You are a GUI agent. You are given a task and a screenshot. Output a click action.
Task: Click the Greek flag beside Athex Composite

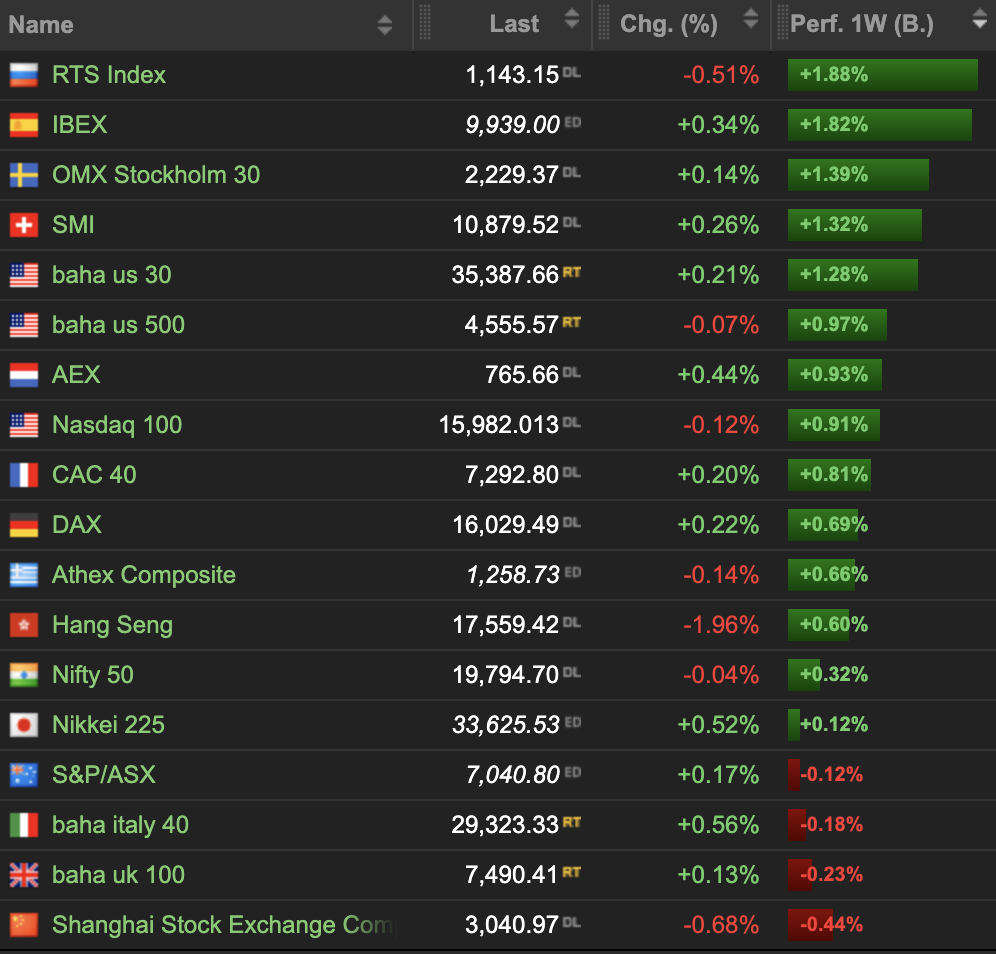tap(24, 575)
